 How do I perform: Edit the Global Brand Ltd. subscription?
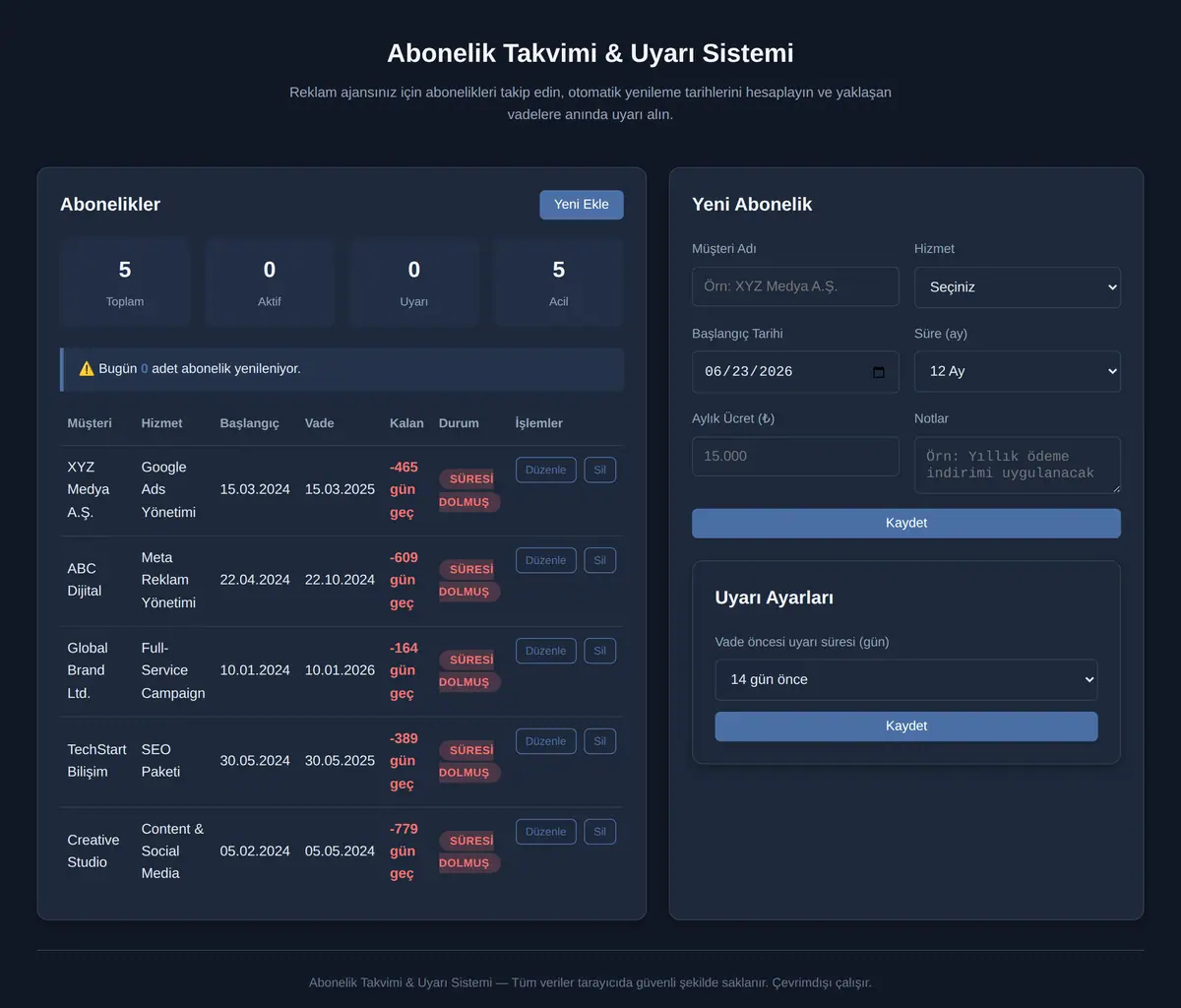point(546,651)
